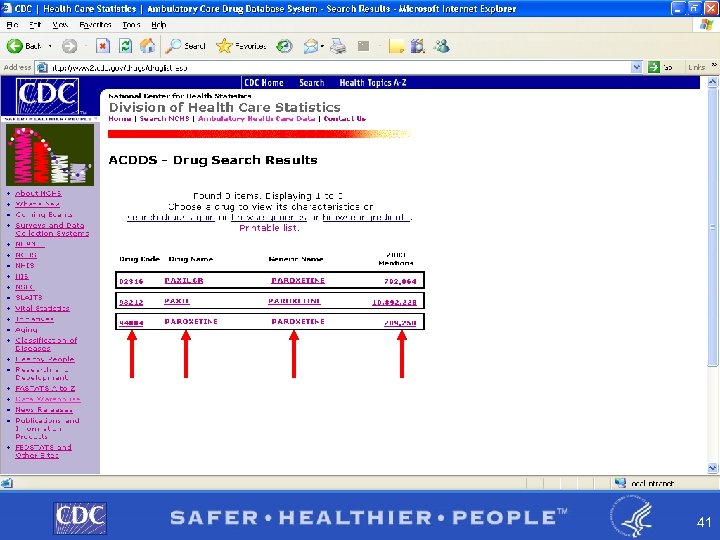Click the page icon in address bar
The height and width of the screenshot is (540, 720).
pyautogui.click(x=42, y=68)
